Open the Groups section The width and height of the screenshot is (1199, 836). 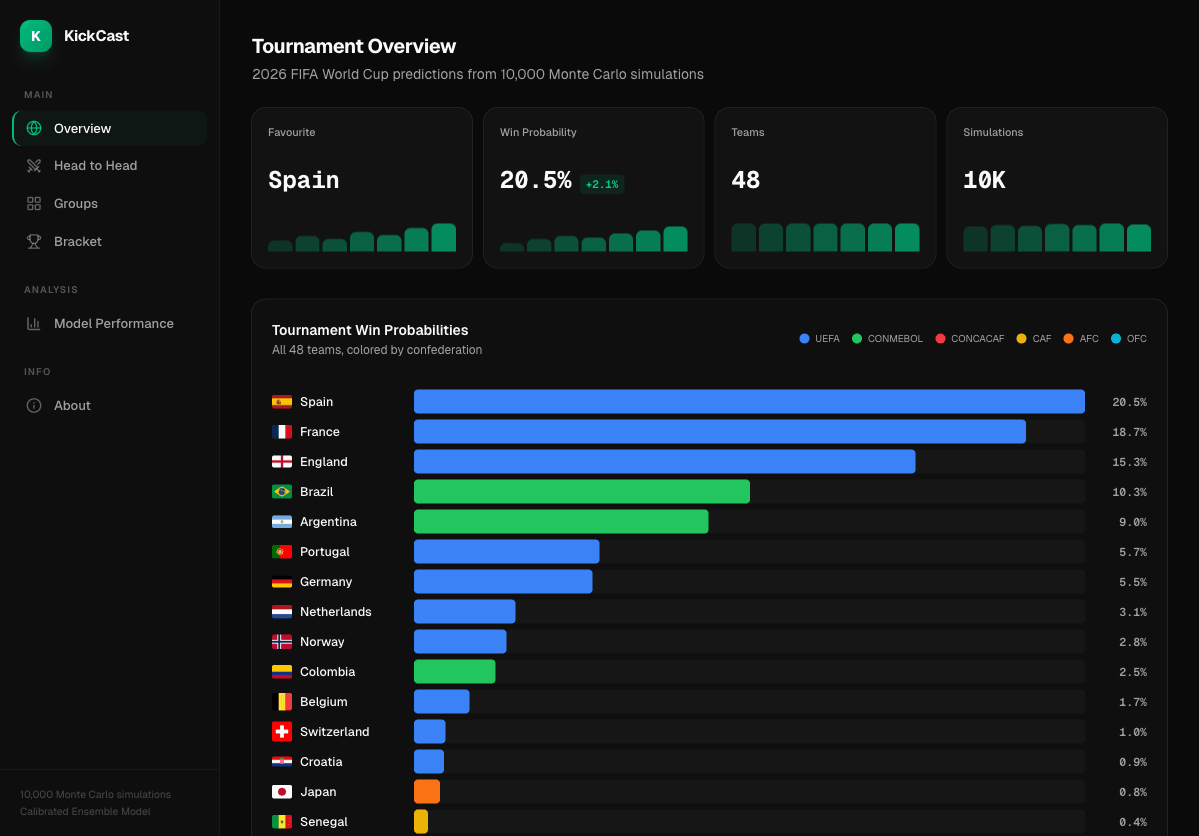click(110, 203)
